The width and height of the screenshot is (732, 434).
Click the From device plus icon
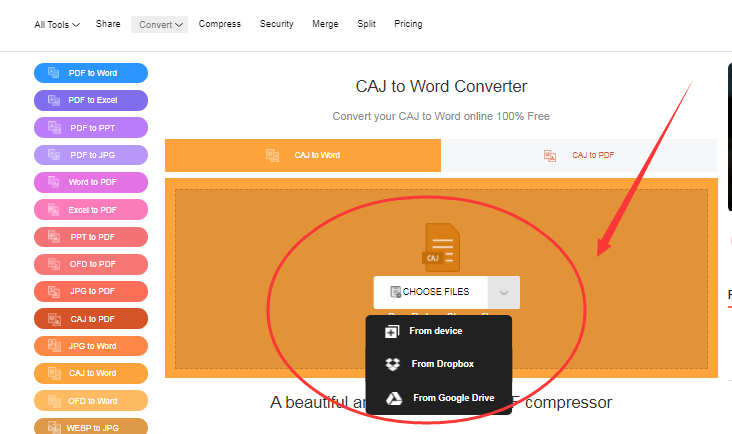click(392, 331)
